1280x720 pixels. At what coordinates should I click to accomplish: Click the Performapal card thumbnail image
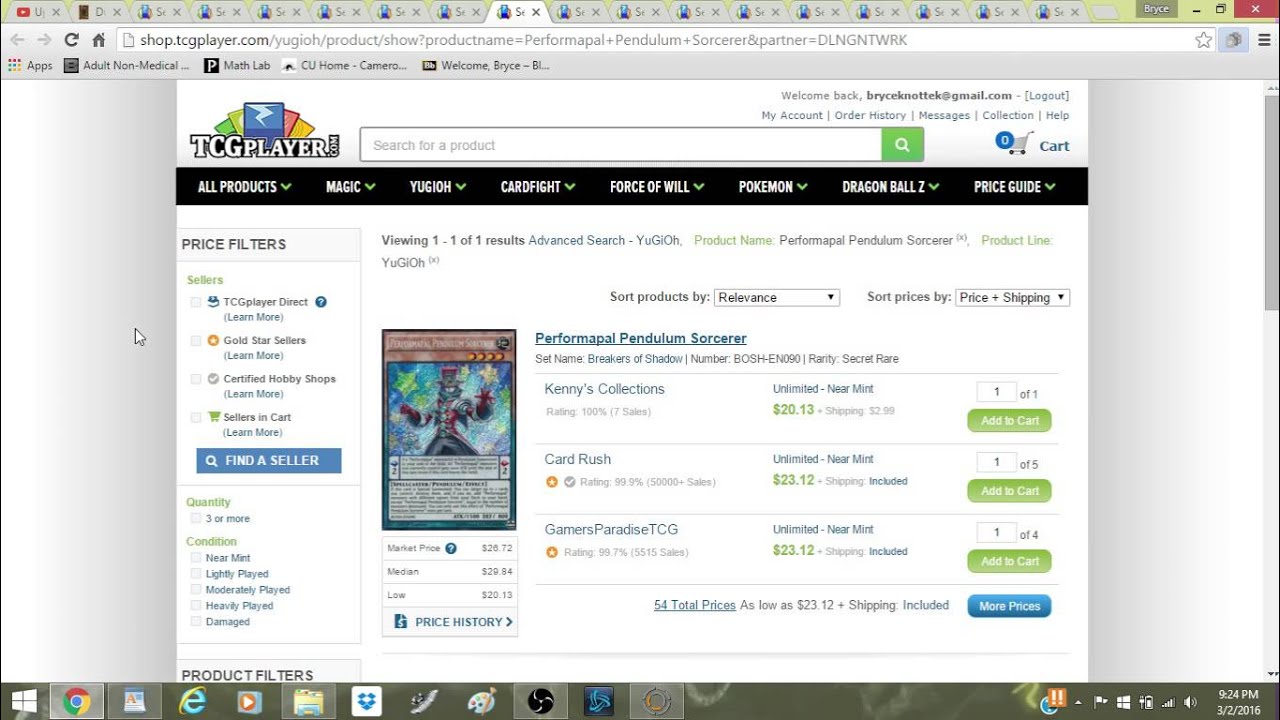(x=449, y=429)
